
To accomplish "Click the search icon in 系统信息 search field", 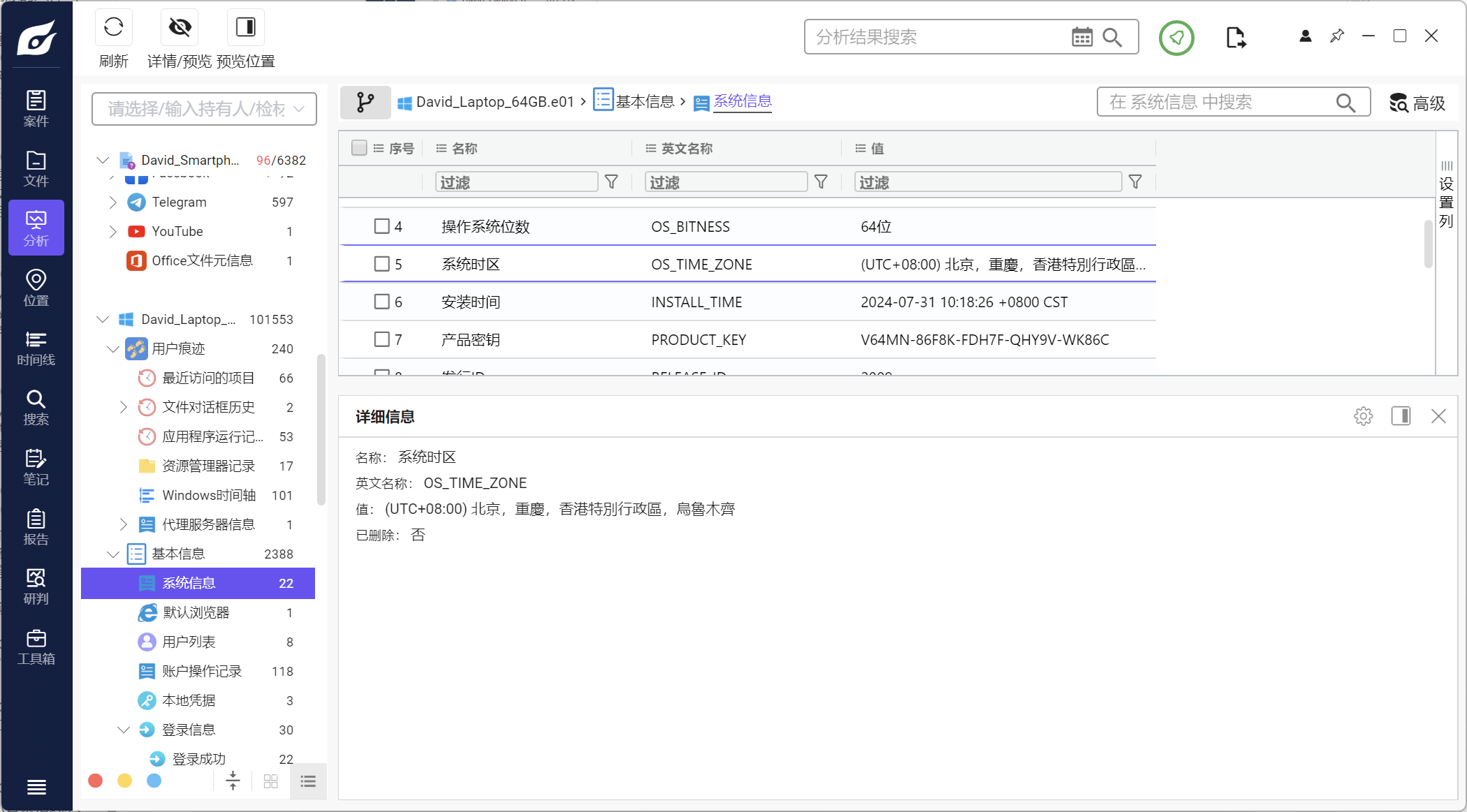I will coord(1345,103).
